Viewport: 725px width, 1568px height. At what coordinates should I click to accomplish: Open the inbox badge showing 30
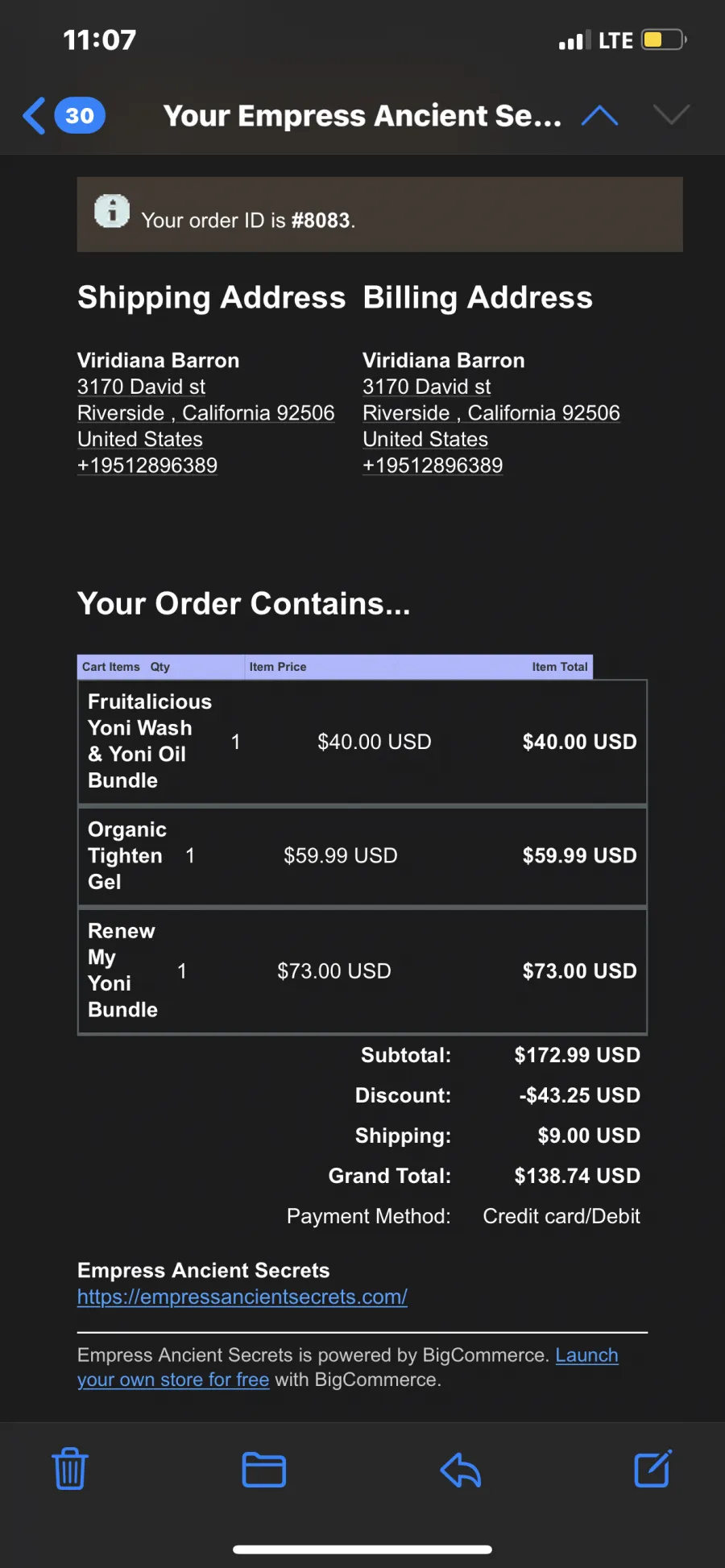(80, 116)
